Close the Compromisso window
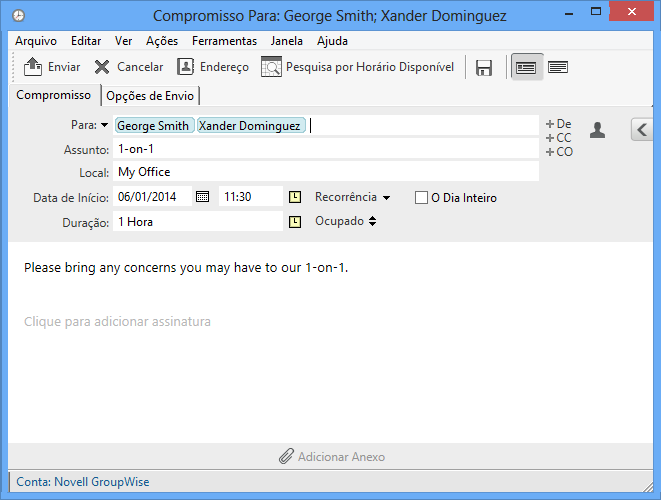Image resolution: width=661 pixels, height=500 pixels. click(x=631, y=12)
